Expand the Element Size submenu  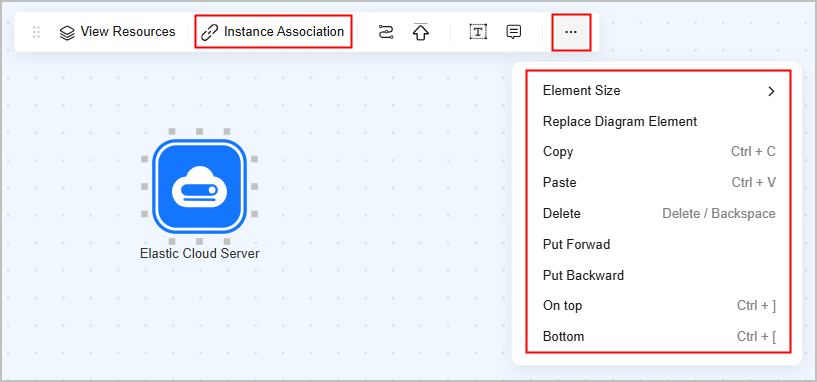pyautogui.click(x=659, y=91)
